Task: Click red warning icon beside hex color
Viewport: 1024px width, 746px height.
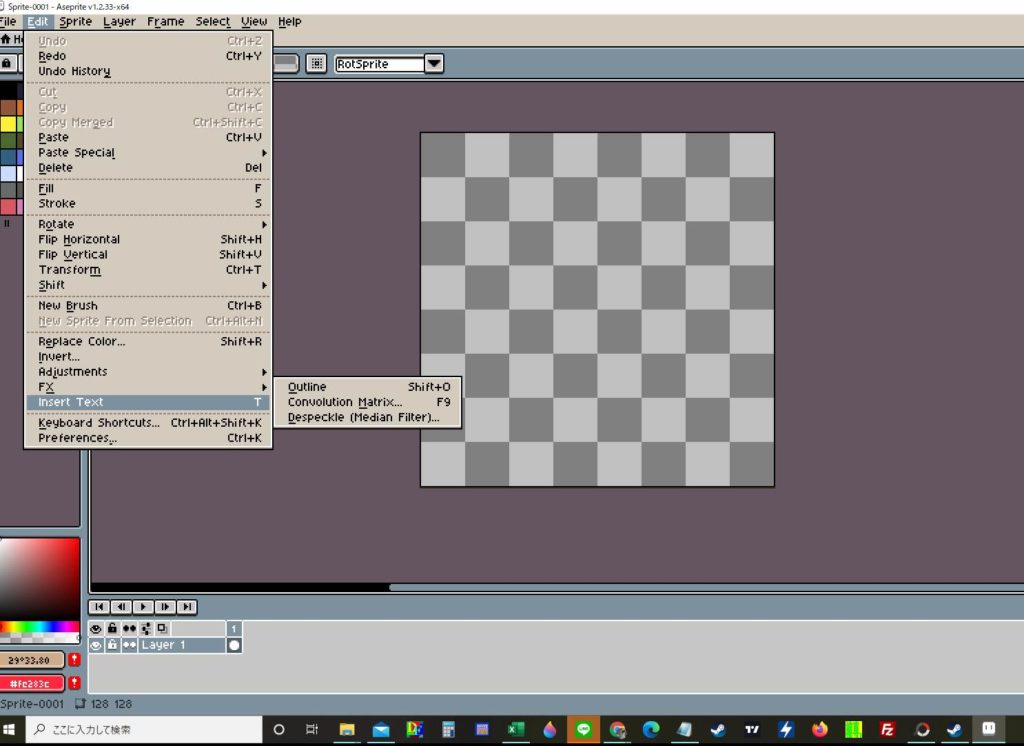Action: (74, 683)
